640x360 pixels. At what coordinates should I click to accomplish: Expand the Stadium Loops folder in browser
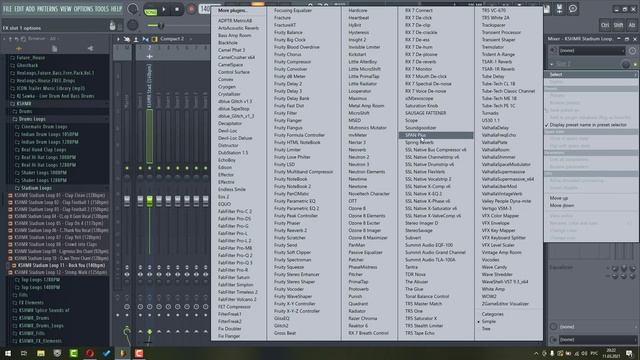(x=36, y=188)
